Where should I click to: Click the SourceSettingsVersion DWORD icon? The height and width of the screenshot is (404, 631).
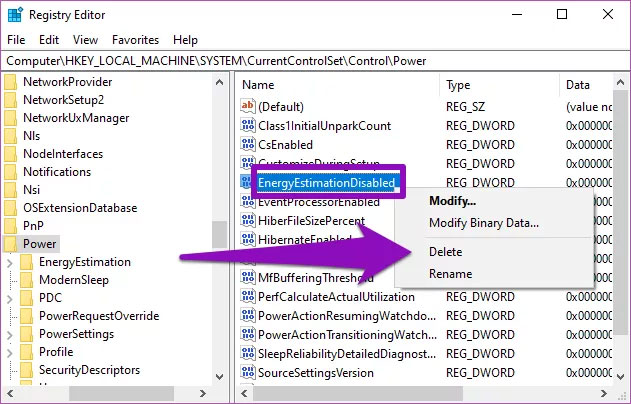pos(248,372)
